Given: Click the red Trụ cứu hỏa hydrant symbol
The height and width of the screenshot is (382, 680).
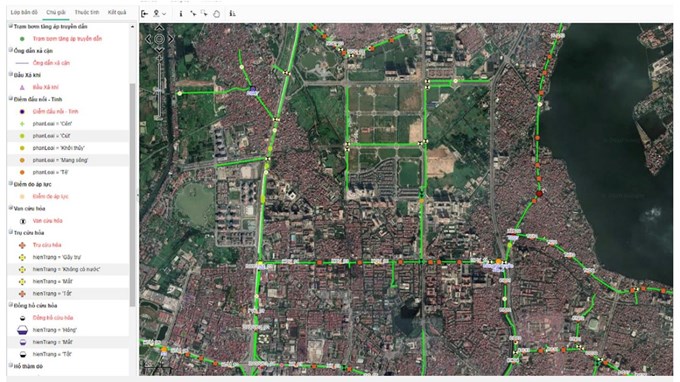Looking at the screenshot, I should 22,245.
